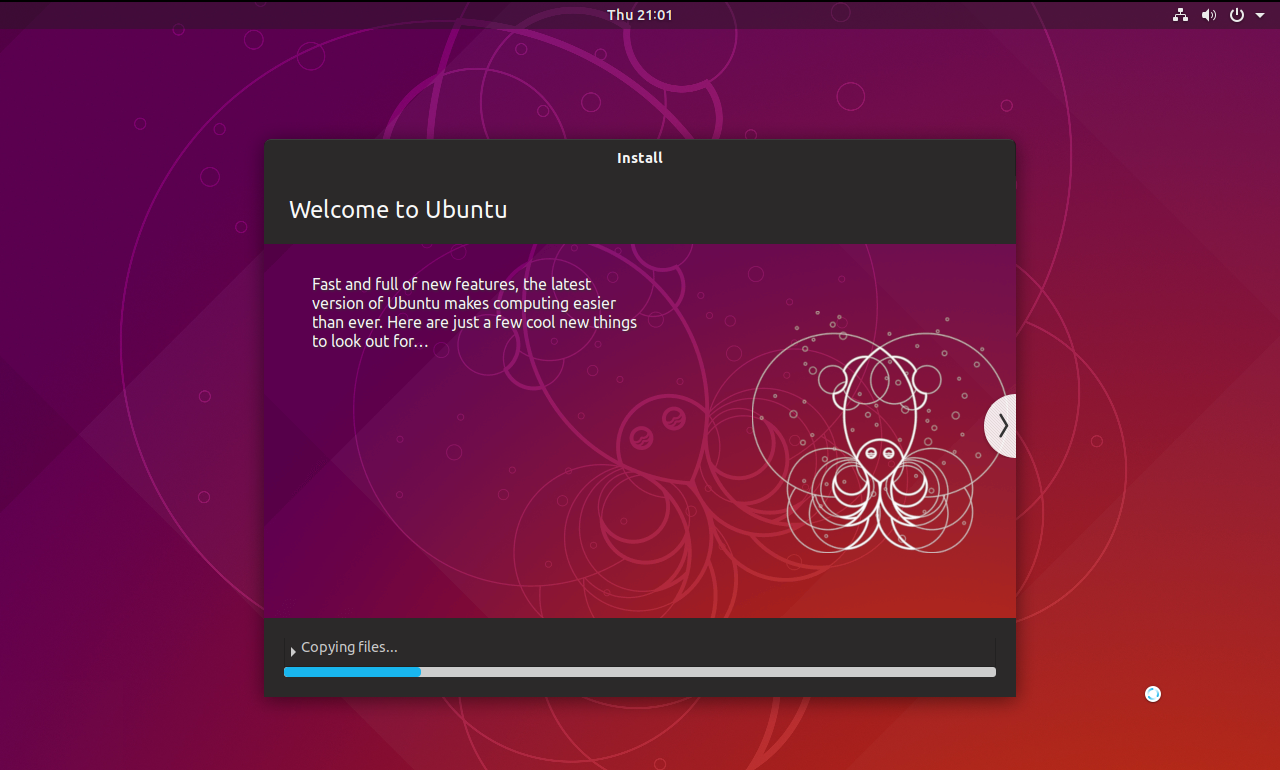Viewport: 1280px width, 770px height.
Task: Click the white octopus line-art illustration
Action: click(x=876, y=450)
